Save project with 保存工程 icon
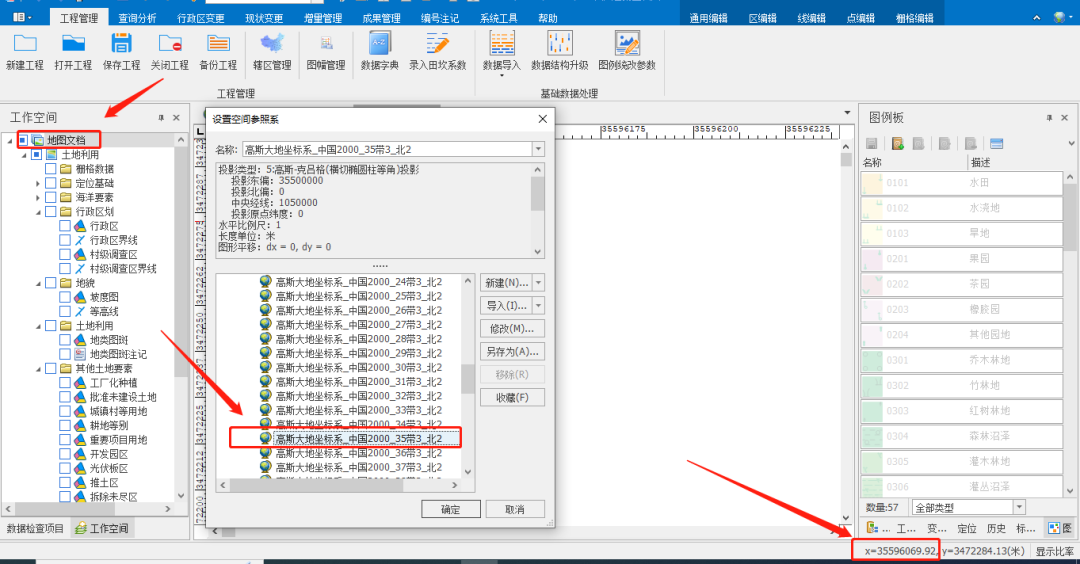Viewport: 1080px width, 564px height. pos(121,43)
